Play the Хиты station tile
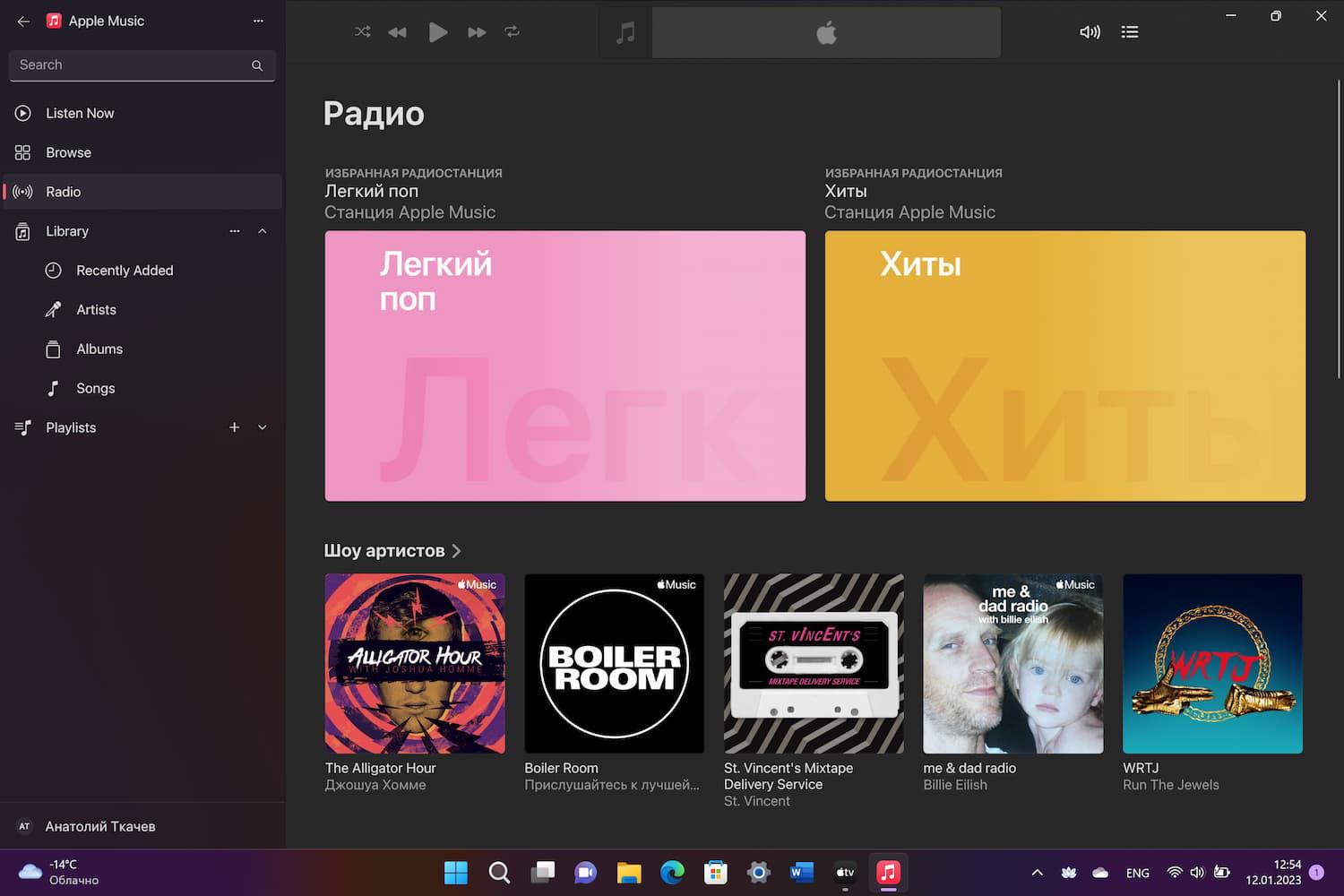This screenshot has height=896, width=1344. click(1064, 366)
